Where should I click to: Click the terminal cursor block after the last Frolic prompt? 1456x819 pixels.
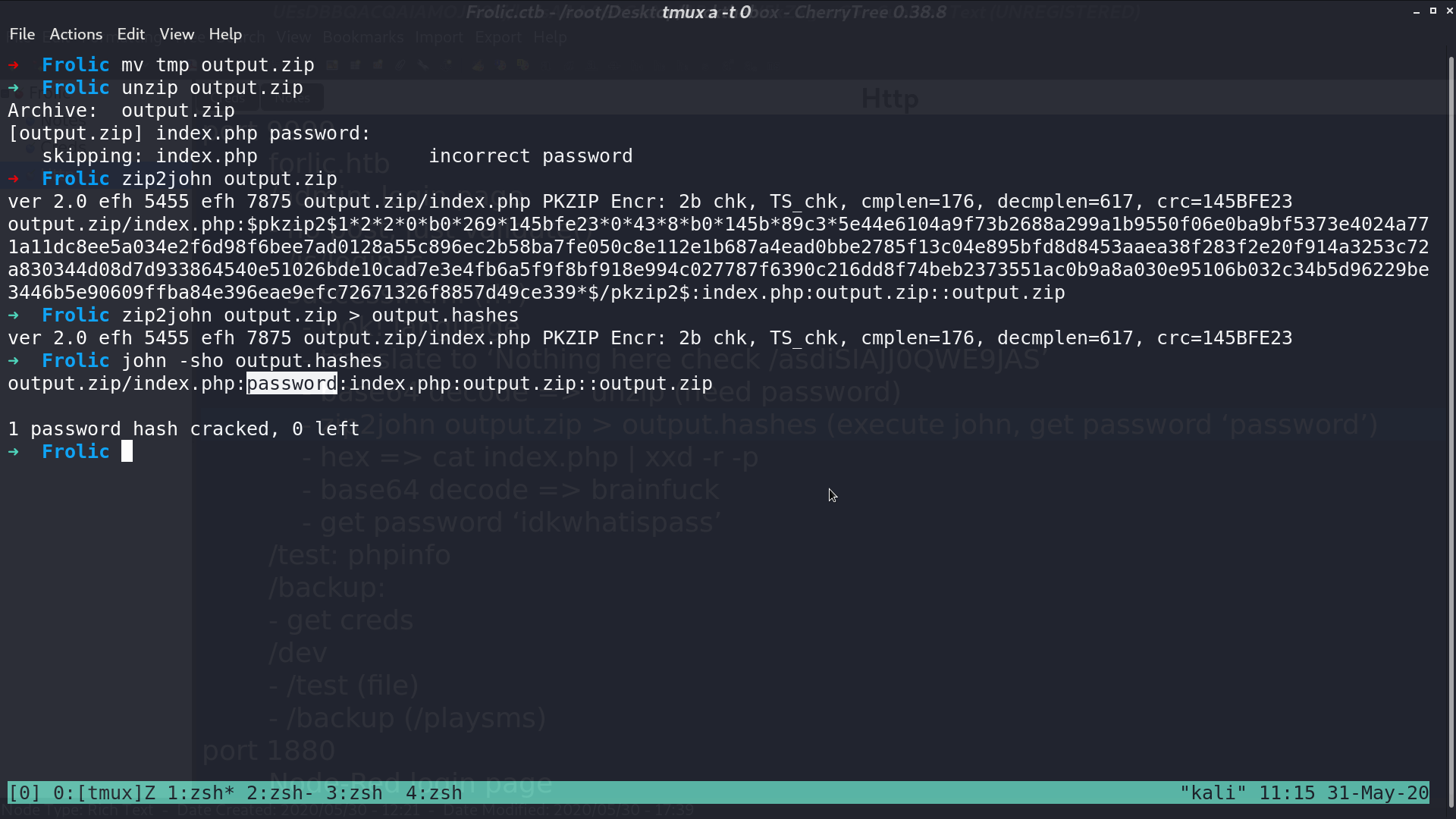127,451
